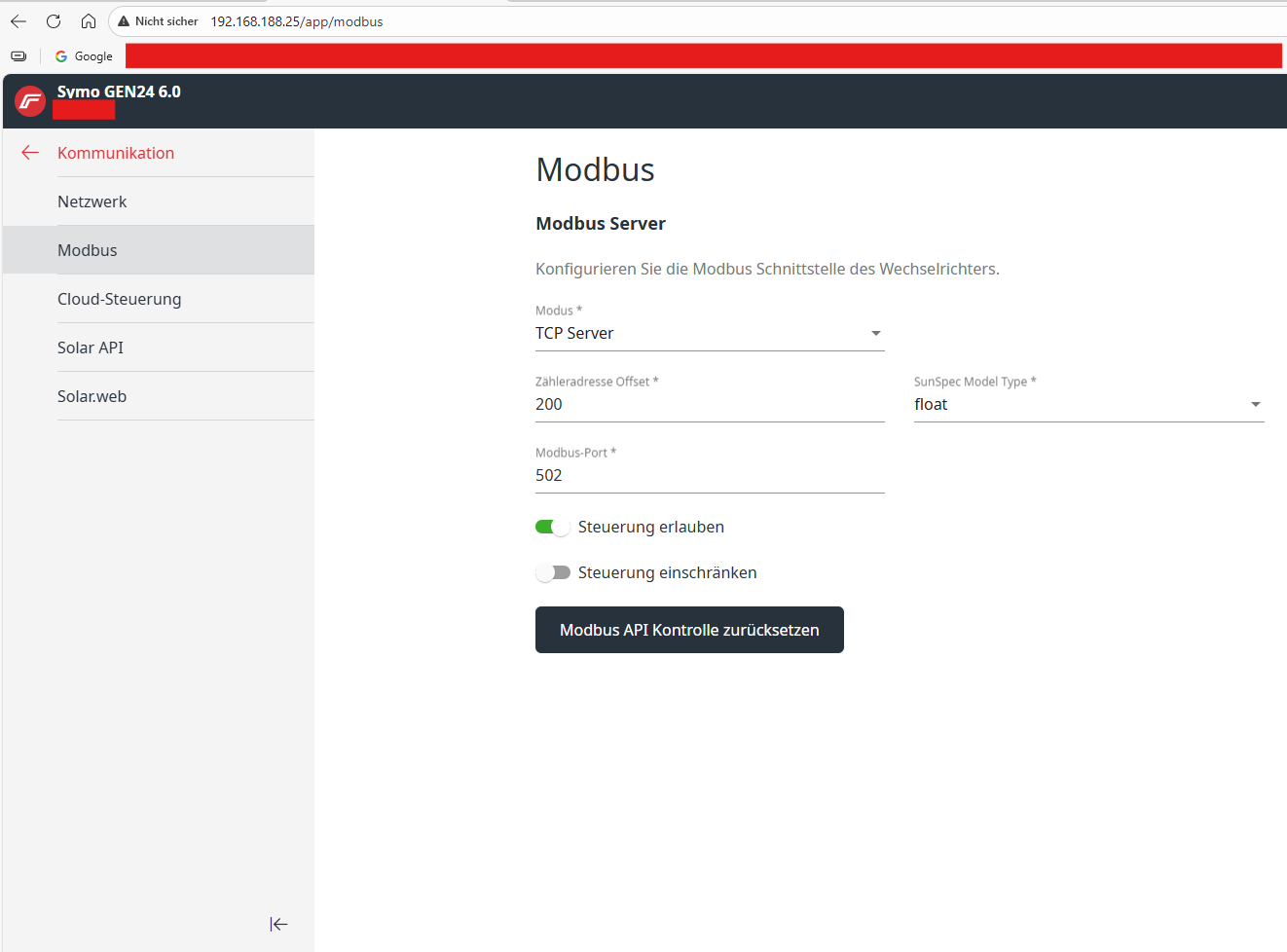Go back using the red Kommunikation arrow
The image size is (1287, 952).
click(x=30, y=153)
